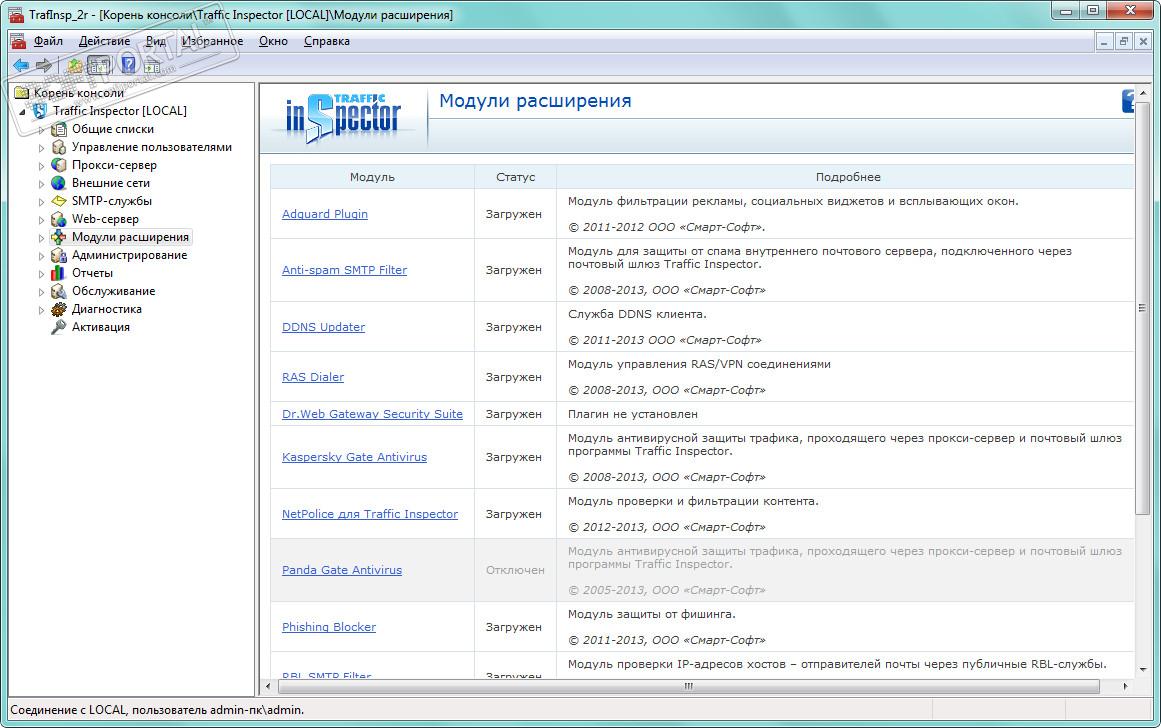
Task: Toggle the Show/Hide Console Tree toolbar icon
Action: tap(98, 65)
